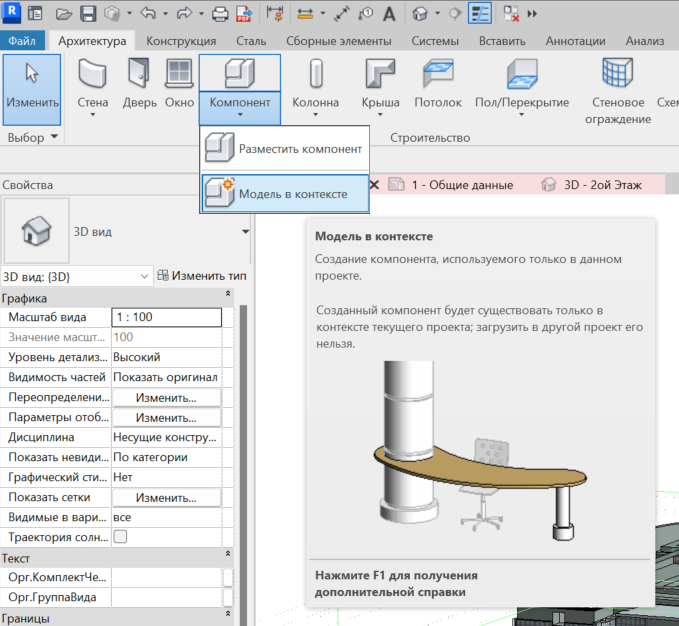Select the Колонна column tool
Image resolution: width=679 pixels, height=626 pixels.
coord(316,89)
